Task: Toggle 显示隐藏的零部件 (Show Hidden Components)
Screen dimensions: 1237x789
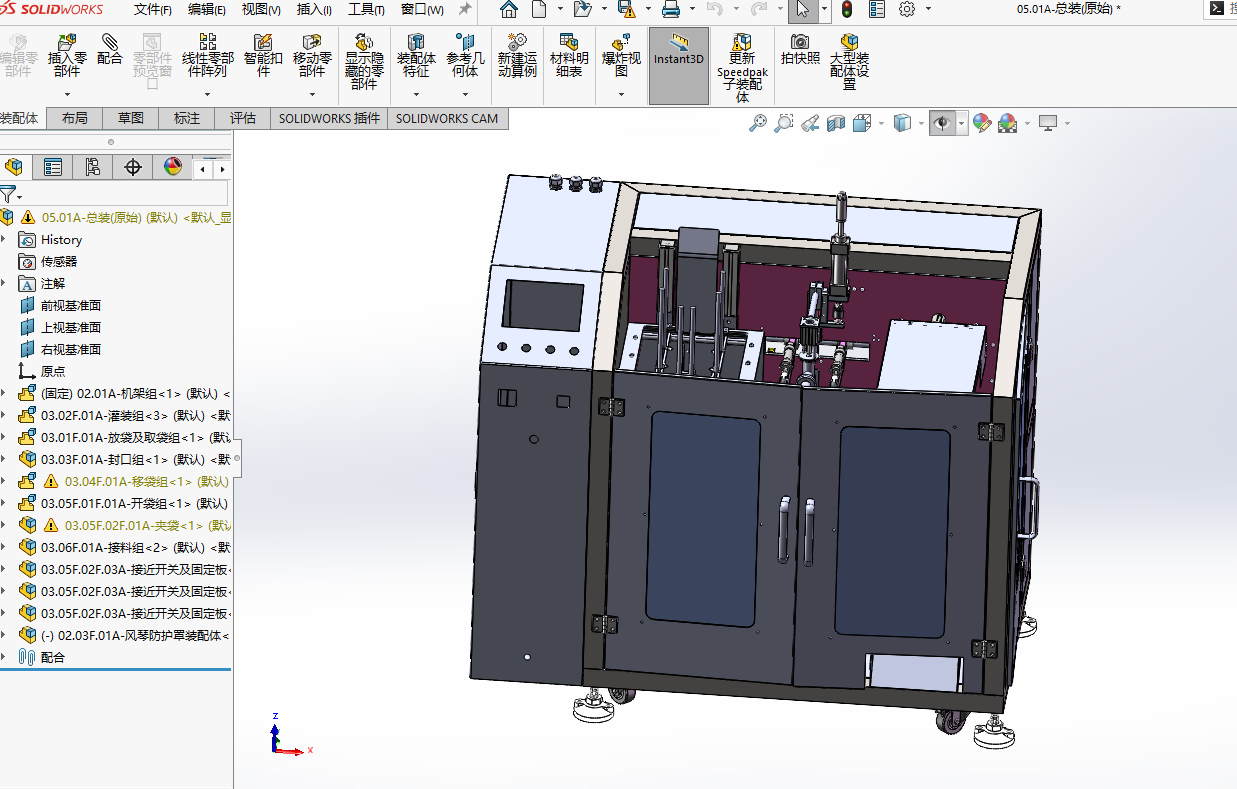Action: click(364, 60)
